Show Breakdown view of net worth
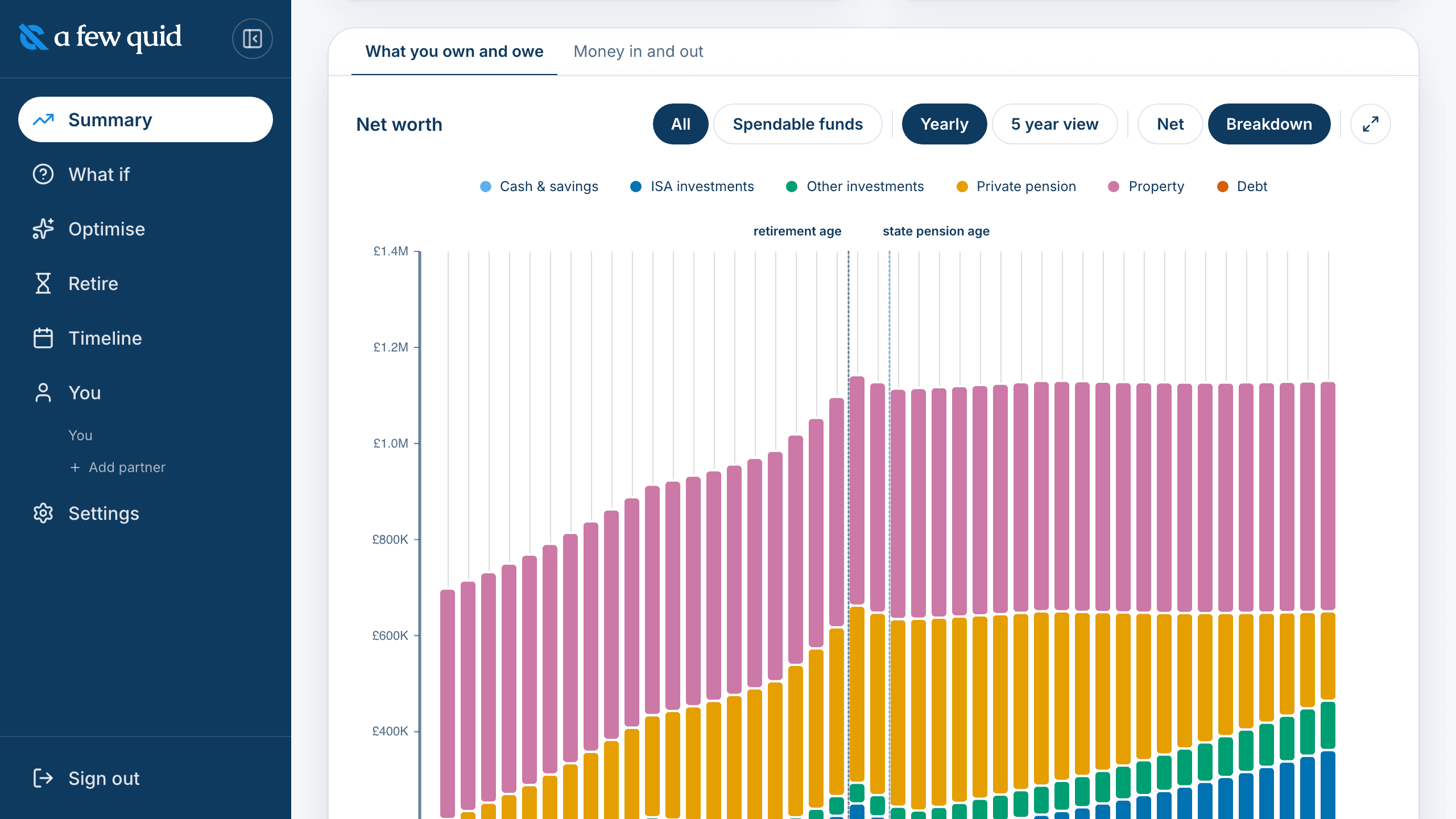 click(x=1269, y=124)
